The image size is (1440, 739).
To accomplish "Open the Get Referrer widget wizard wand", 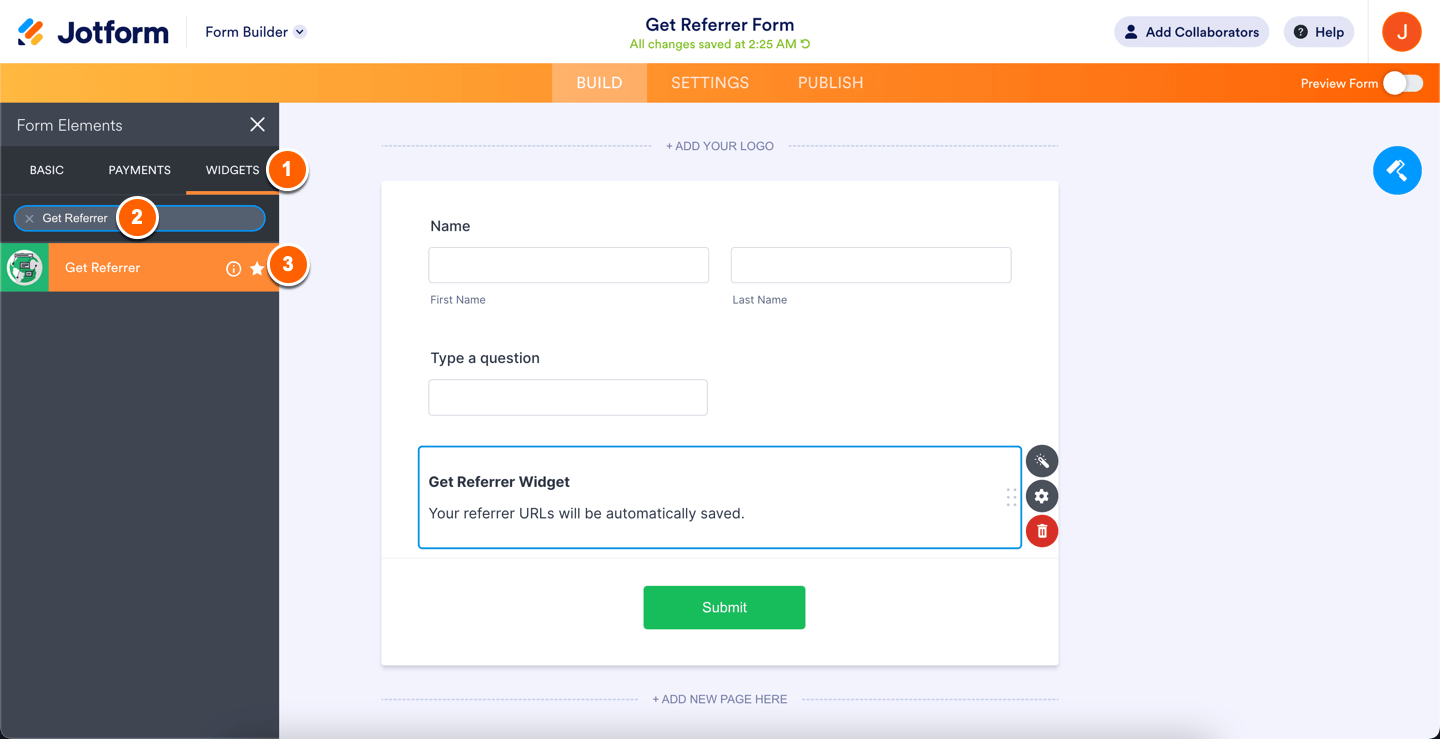I will pos(1041,461).
